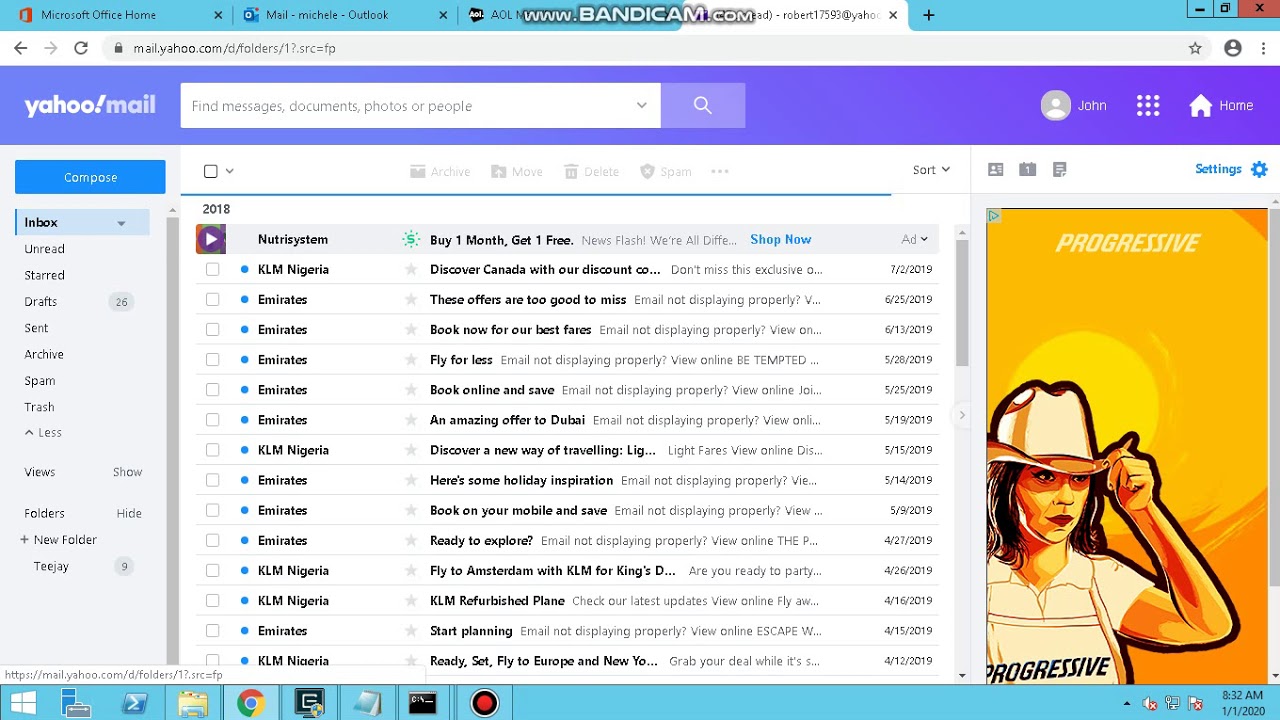Click the Compose button
1280x720 pixels.
(90, 177)
